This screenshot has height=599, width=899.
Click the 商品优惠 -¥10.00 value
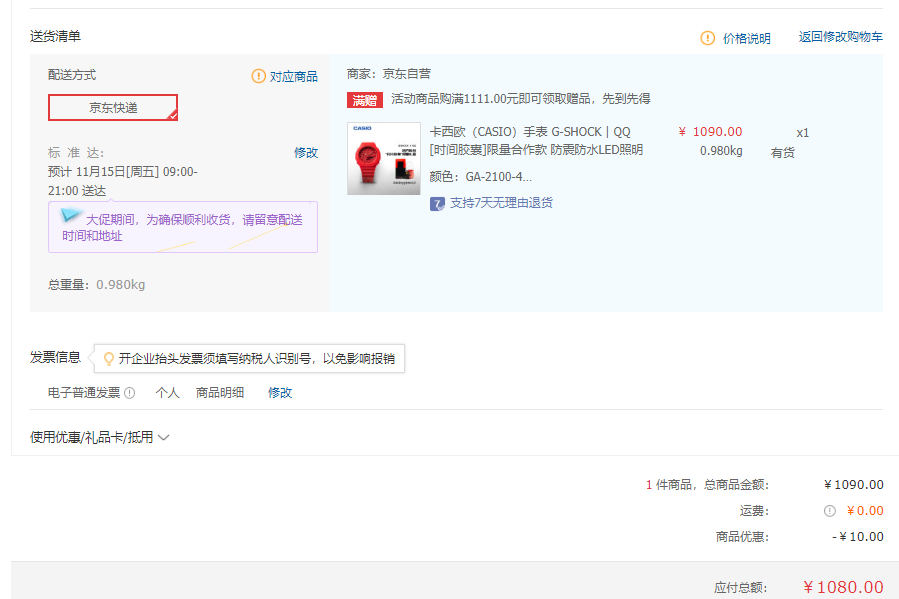pos(858,537)
